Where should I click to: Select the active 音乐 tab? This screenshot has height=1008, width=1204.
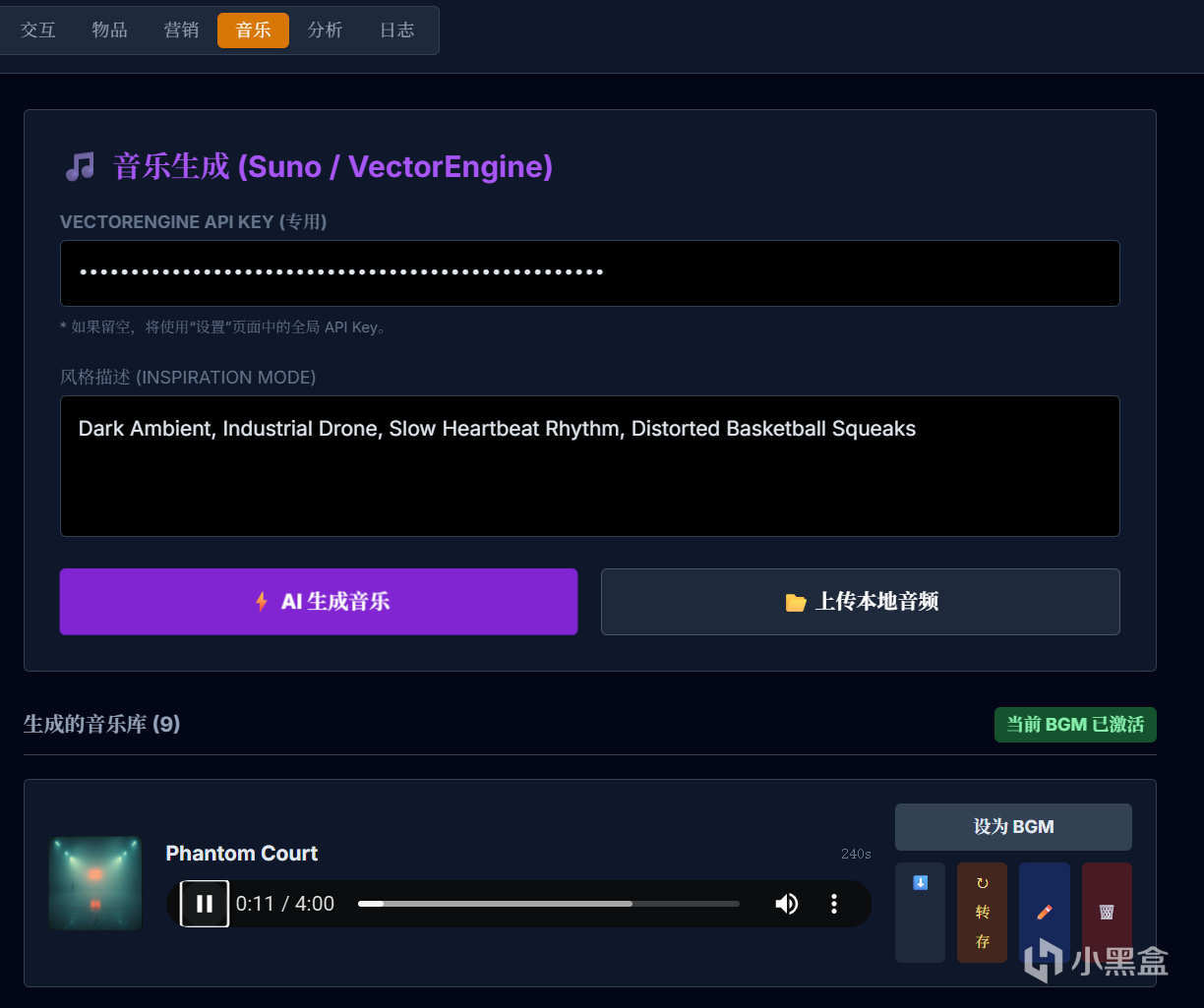pos(253,30)
